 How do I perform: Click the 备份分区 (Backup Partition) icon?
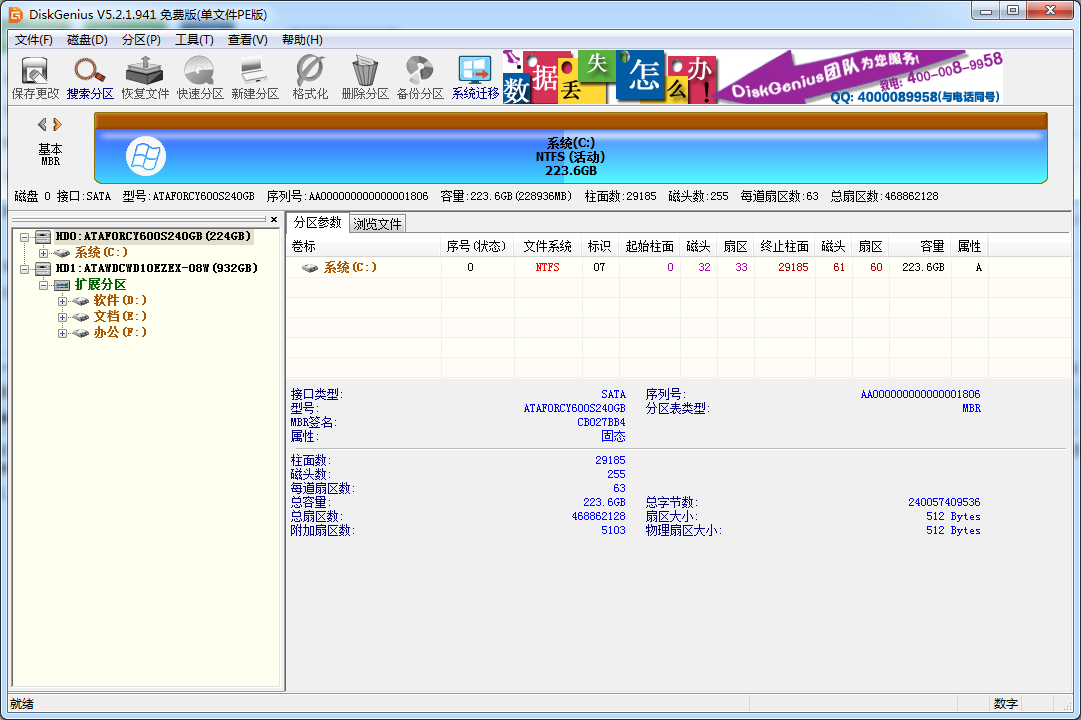pyautogui.click(x=419, y=77)
